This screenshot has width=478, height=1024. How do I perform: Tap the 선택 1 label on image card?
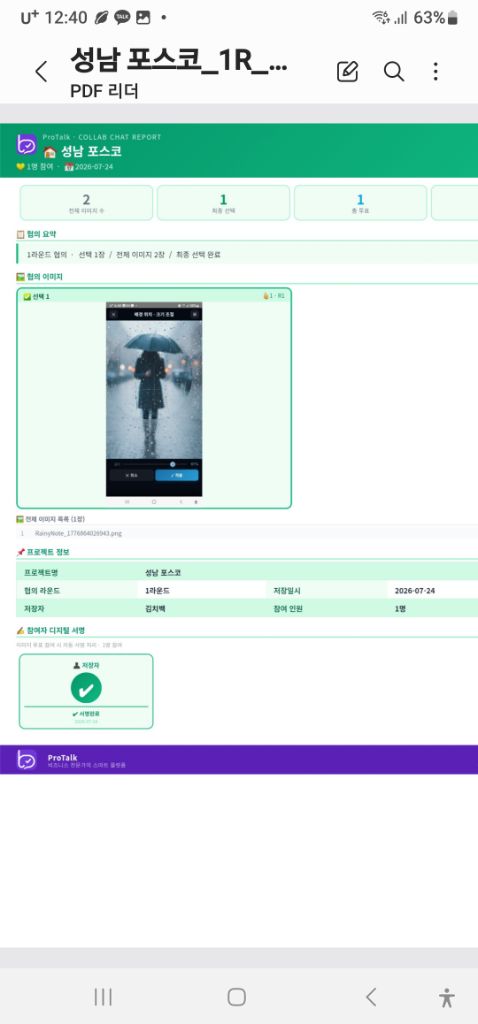pyautogui.click(x=40, y=296)
